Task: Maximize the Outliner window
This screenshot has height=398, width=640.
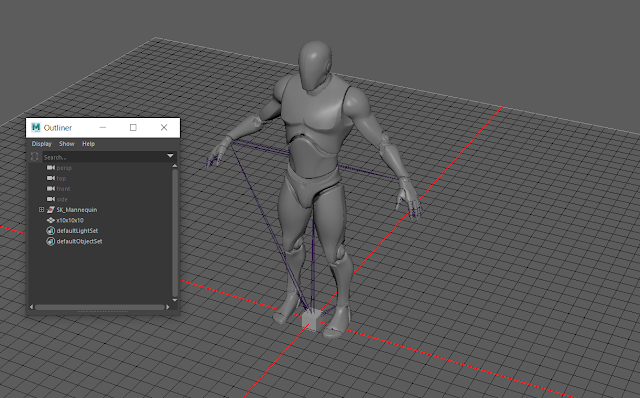Action: click(133, 128)
